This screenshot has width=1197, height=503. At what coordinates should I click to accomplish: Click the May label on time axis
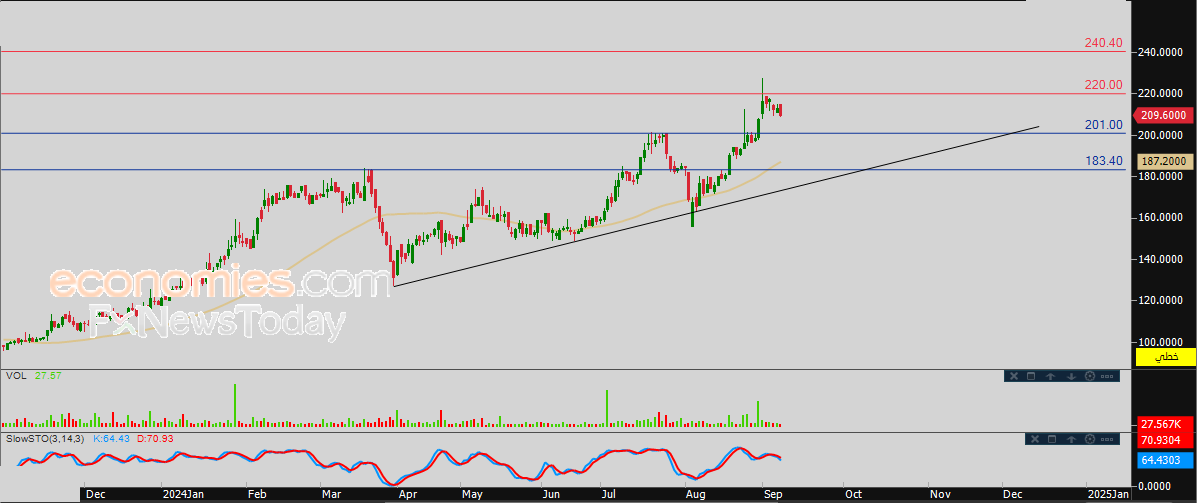click(473, 495)
